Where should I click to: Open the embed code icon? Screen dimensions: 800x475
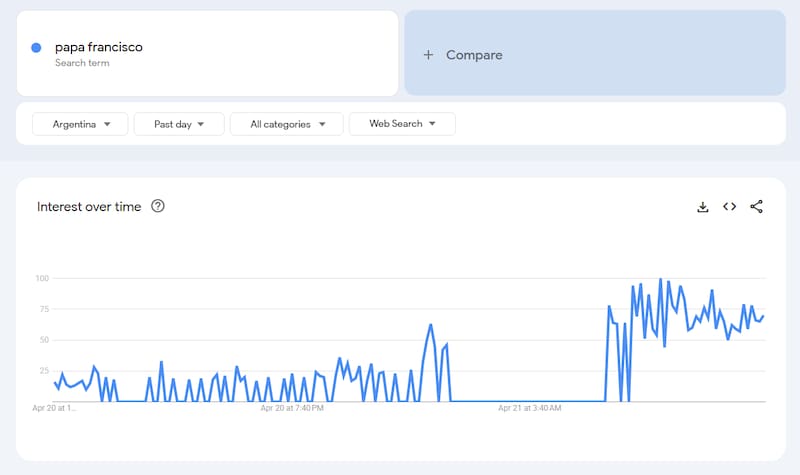click(730, 207)
